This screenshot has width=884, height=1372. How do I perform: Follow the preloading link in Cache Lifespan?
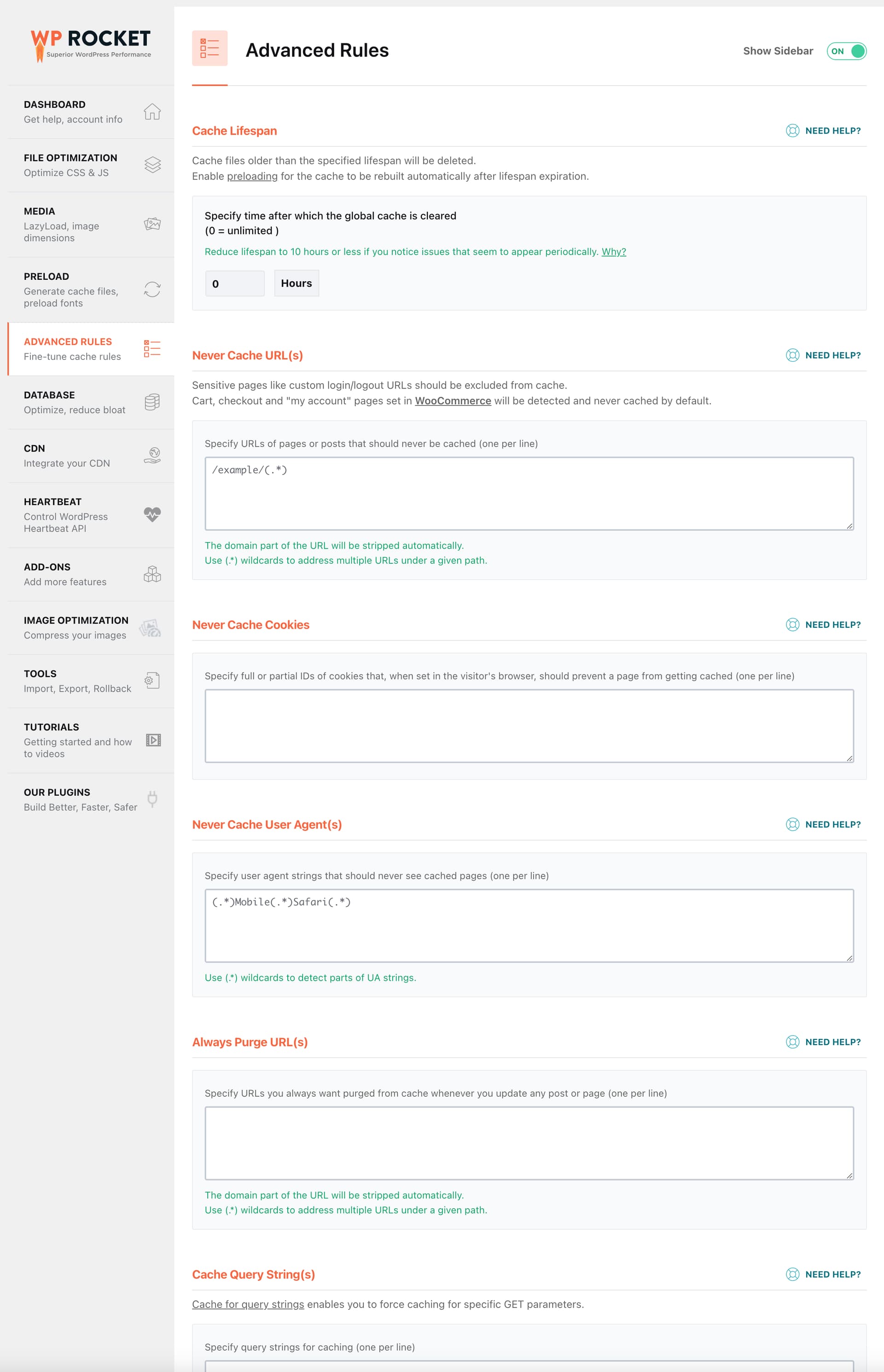point(252,176)
